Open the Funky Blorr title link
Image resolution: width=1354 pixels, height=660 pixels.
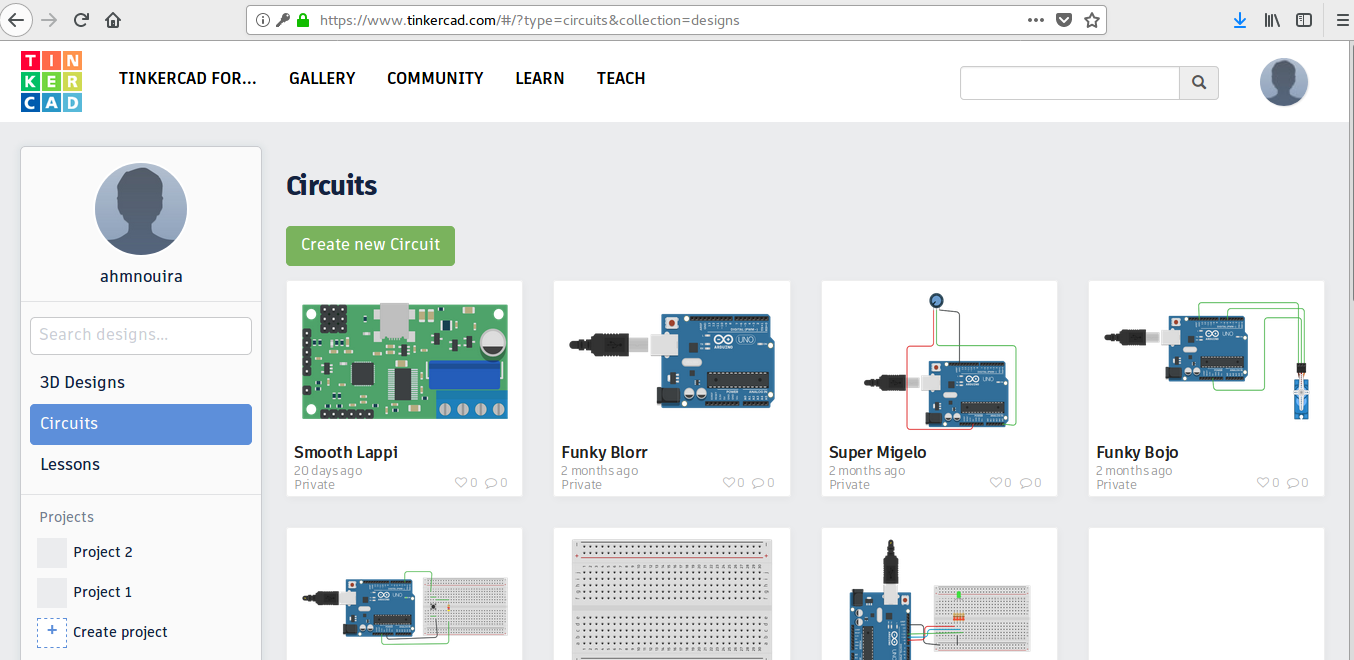[x=605, y=452]
